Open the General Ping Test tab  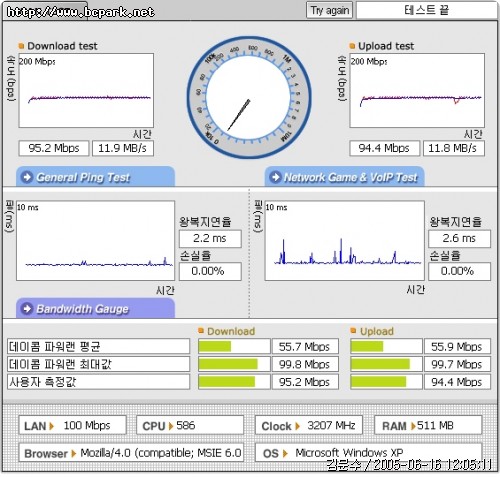[95, 177]
